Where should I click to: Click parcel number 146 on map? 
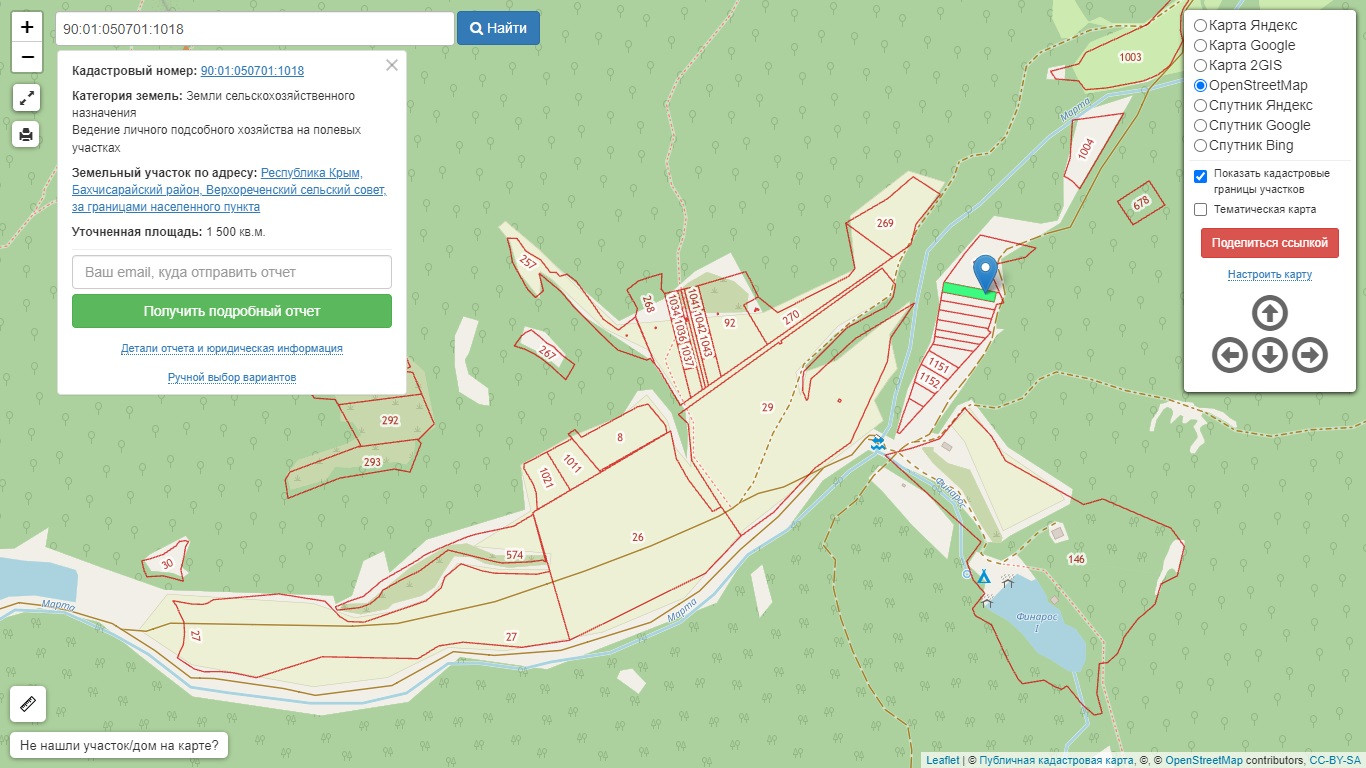point(1076,559)
